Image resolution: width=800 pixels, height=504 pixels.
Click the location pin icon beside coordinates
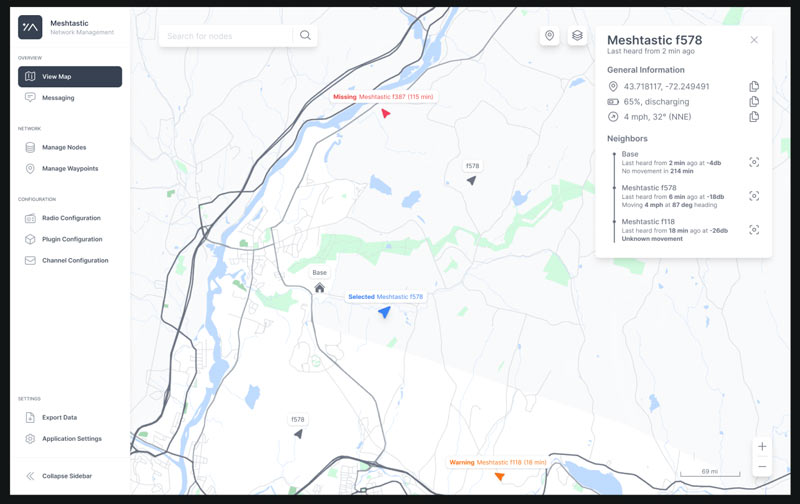(613, 86)
